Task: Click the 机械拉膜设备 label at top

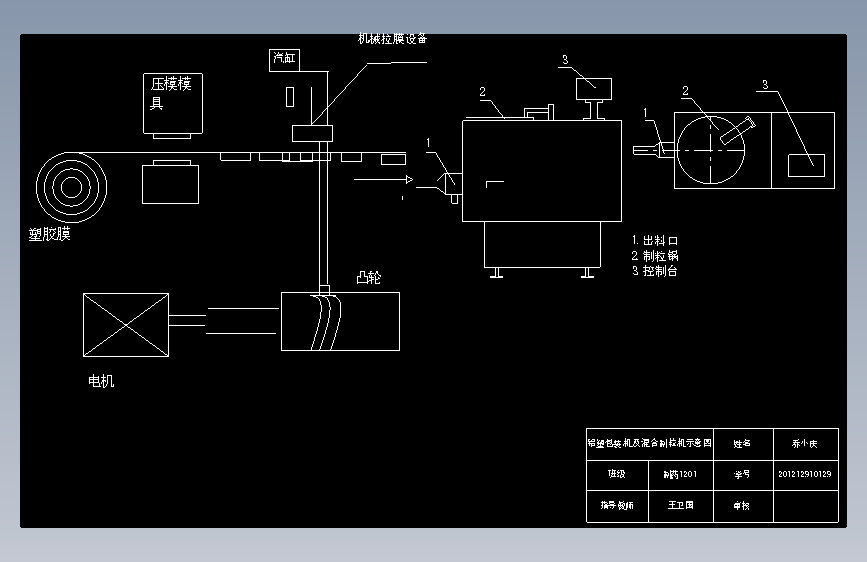Action: [393, 39]
